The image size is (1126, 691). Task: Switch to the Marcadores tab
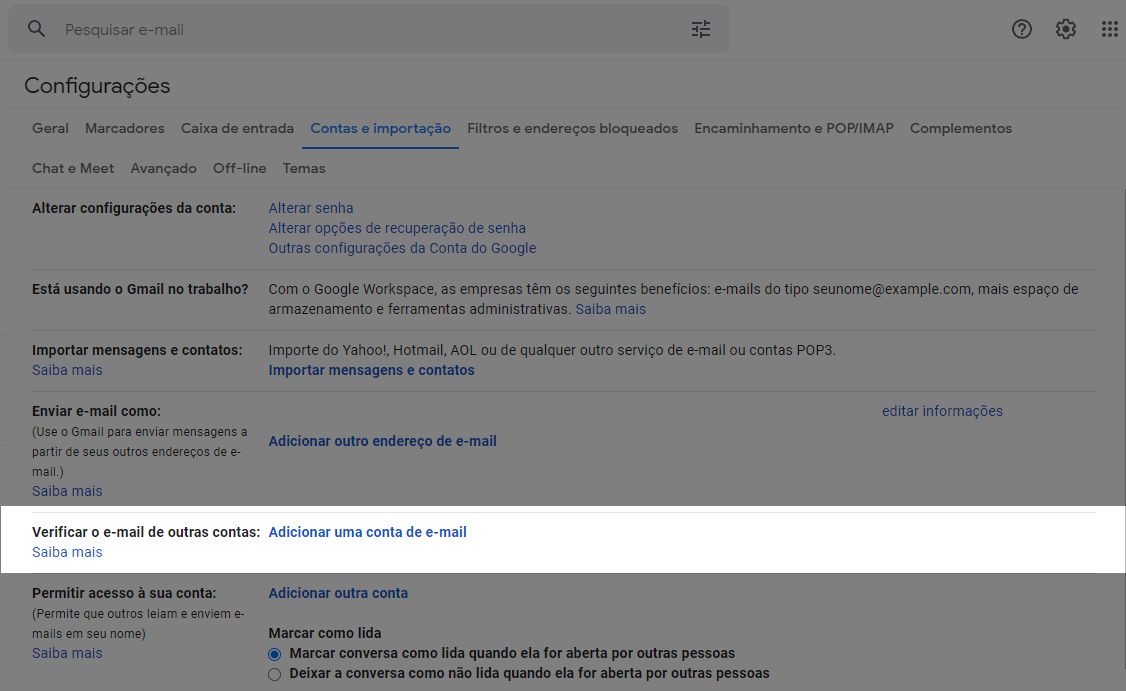125,128
